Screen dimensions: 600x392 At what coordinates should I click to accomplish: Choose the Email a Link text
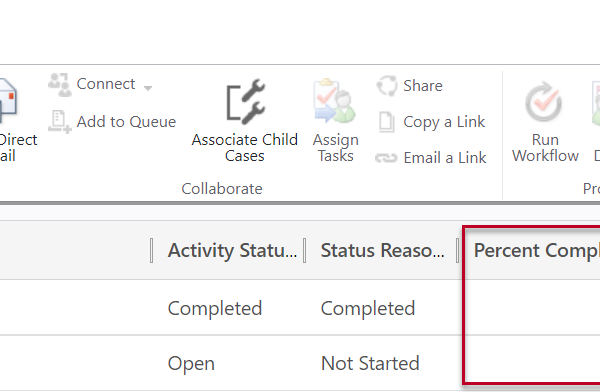(x=445, y=158)
